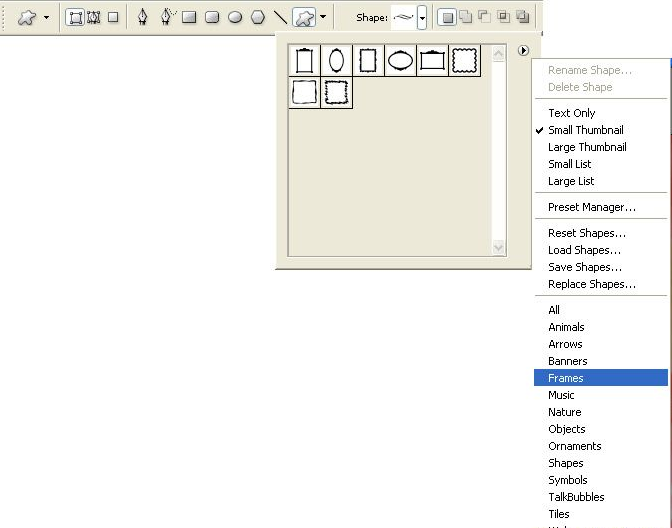Select the Freeform Pen tool
Screen dimensions: 672x528
pyautogui.click(x=166, y=17)
